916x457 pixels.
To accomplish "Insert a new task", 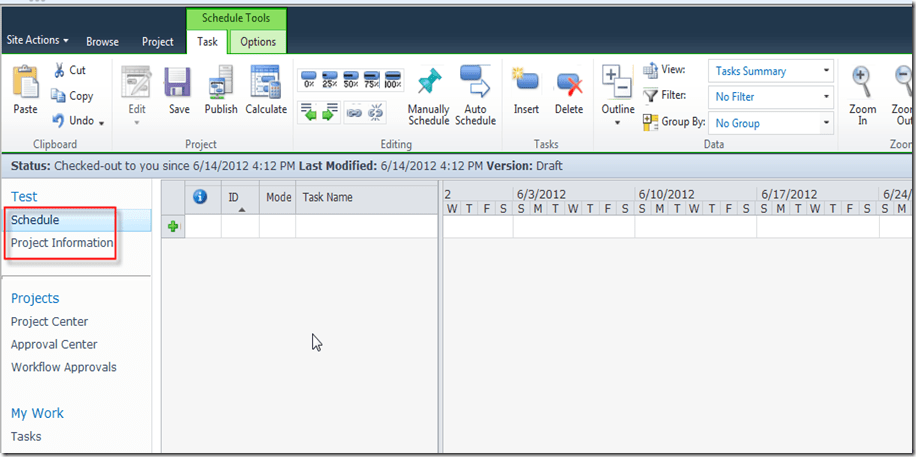I will pos(526,90).
